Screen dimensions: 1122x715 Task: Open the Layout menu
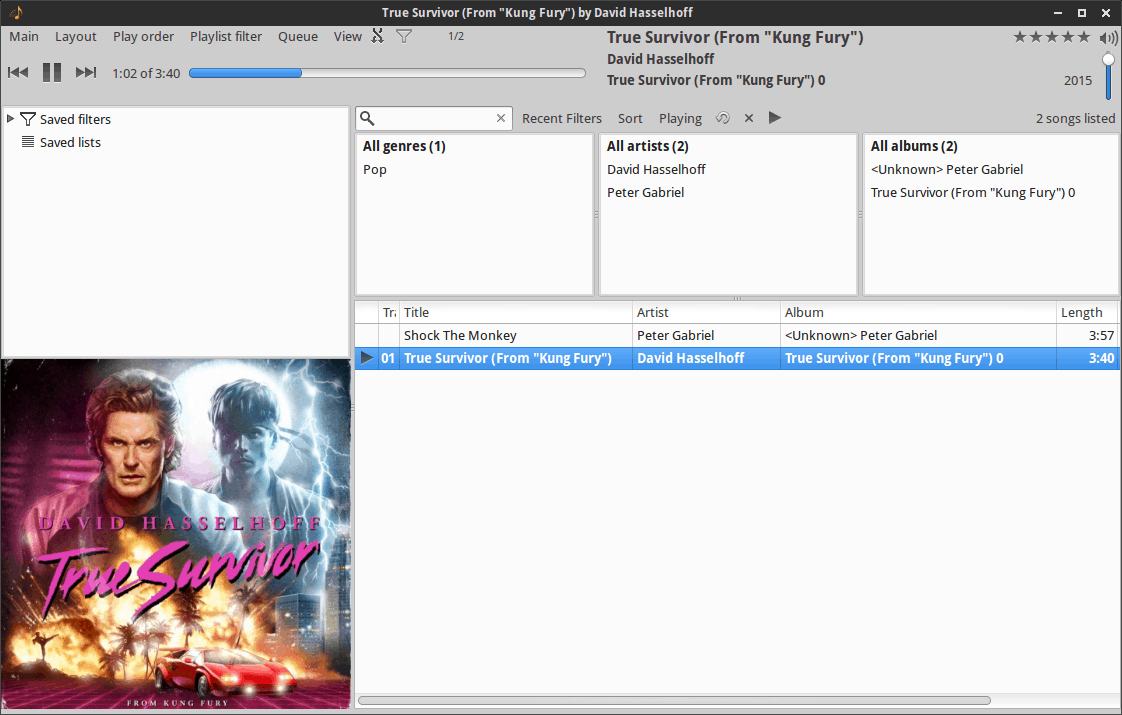pyautogui.click(x=76, y=37)
